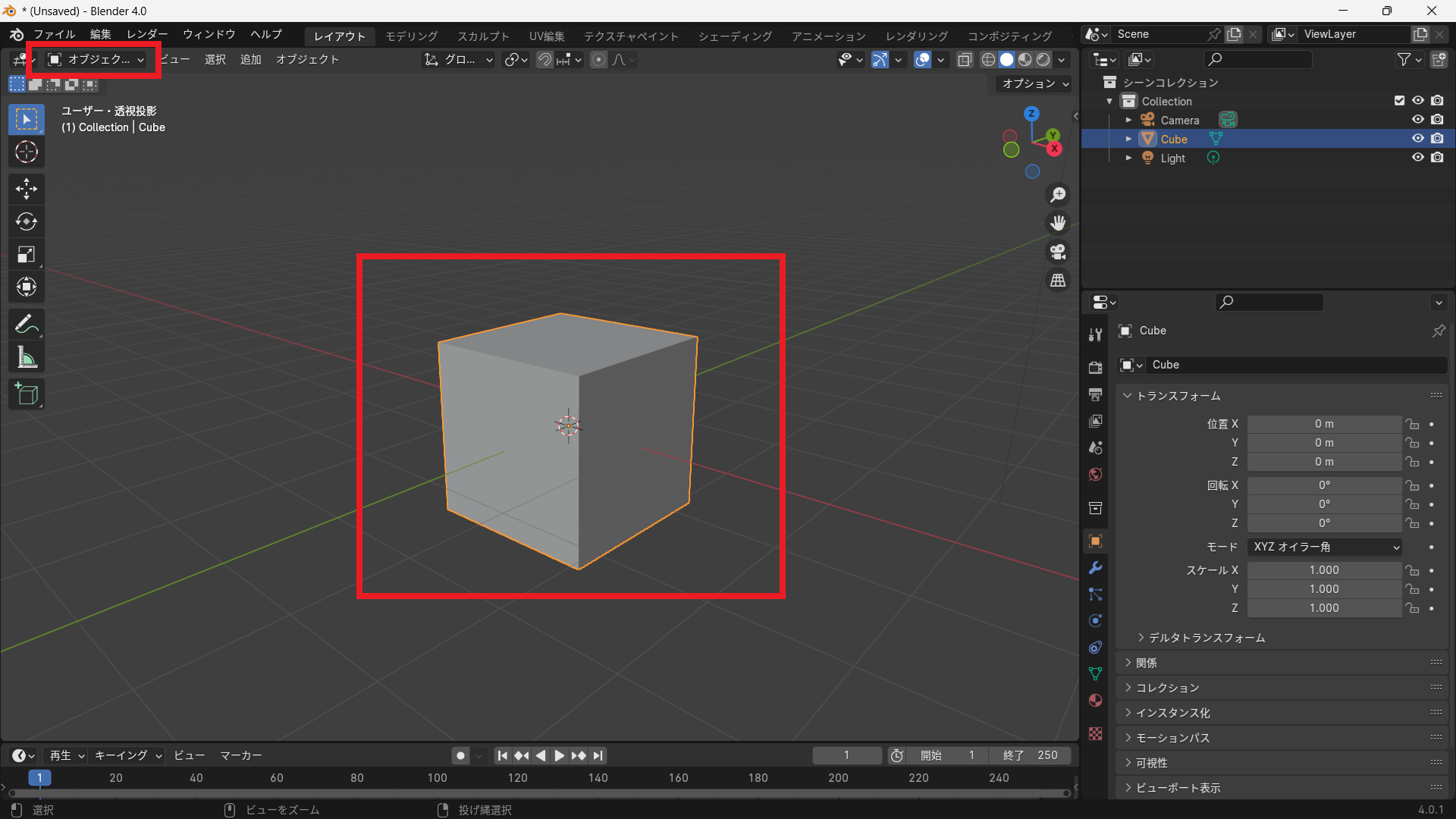Activate the Annotate pencil tool
Screen dimensions: 1456x819
point(27,325)
